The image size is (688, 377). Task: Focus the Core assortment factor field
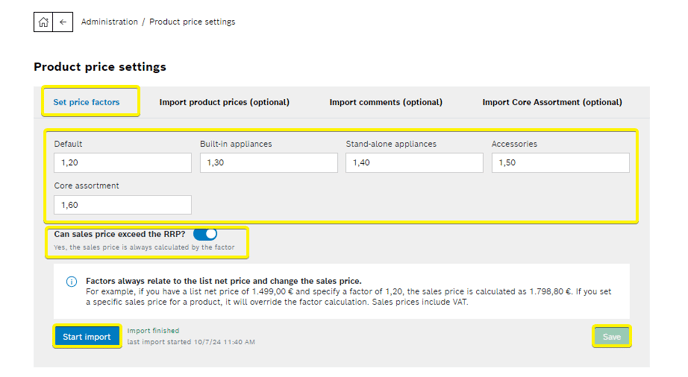[x=123, y=205]
